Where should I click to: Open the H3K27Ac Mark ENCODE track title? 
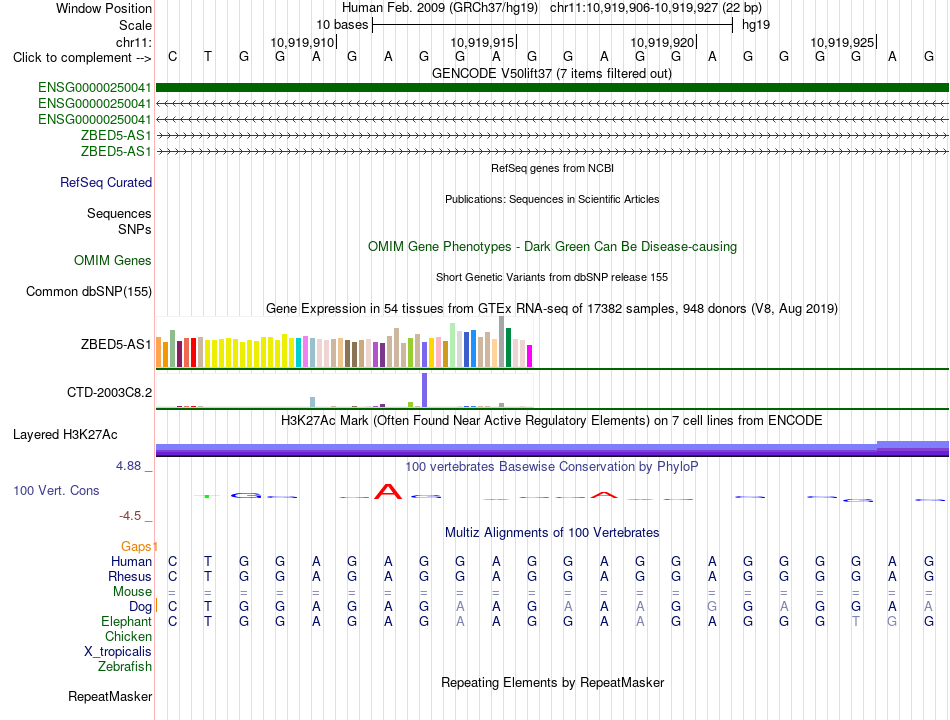tap(551, 421)
